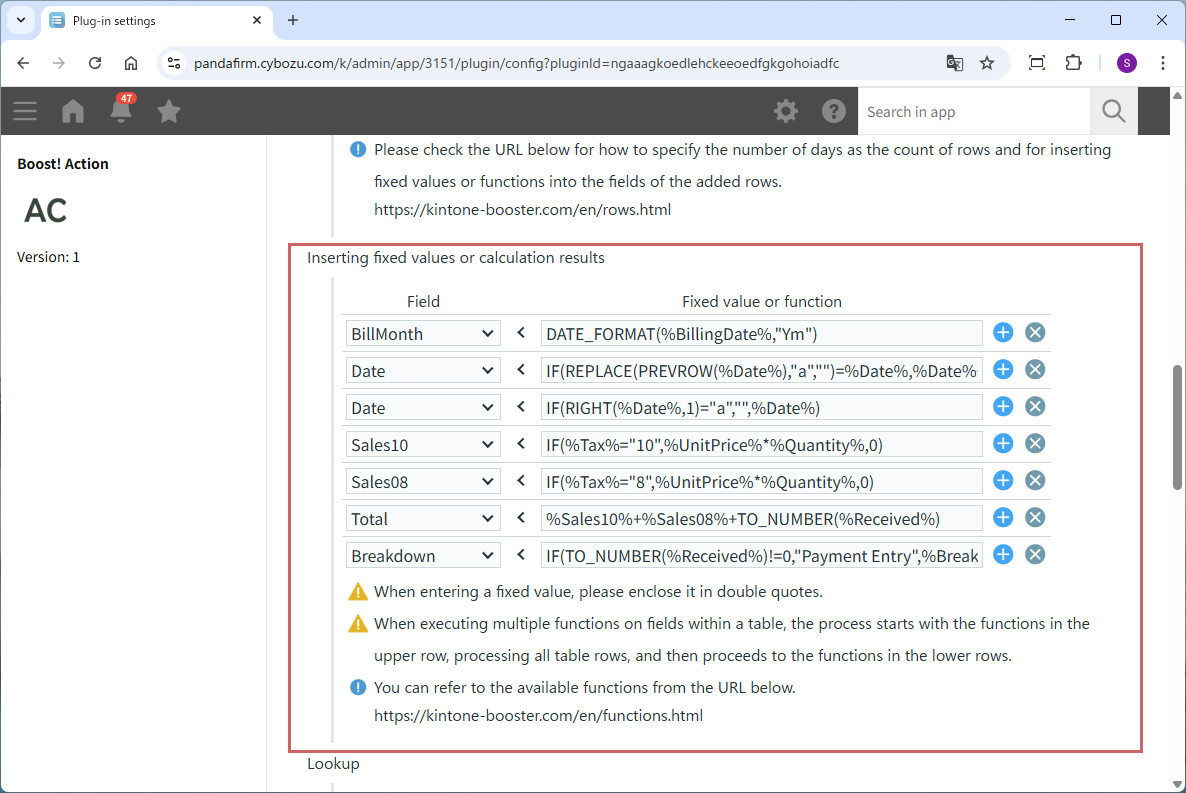Remove the Sales10 function row

tap(1035, 444)
